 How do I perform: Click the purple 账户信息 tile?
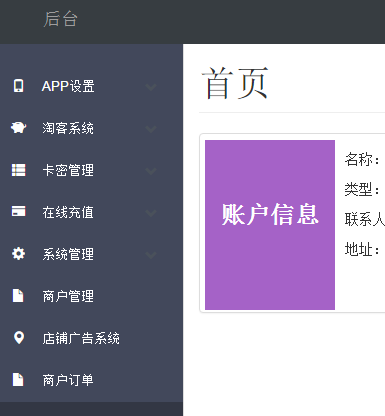pos(270,225)
